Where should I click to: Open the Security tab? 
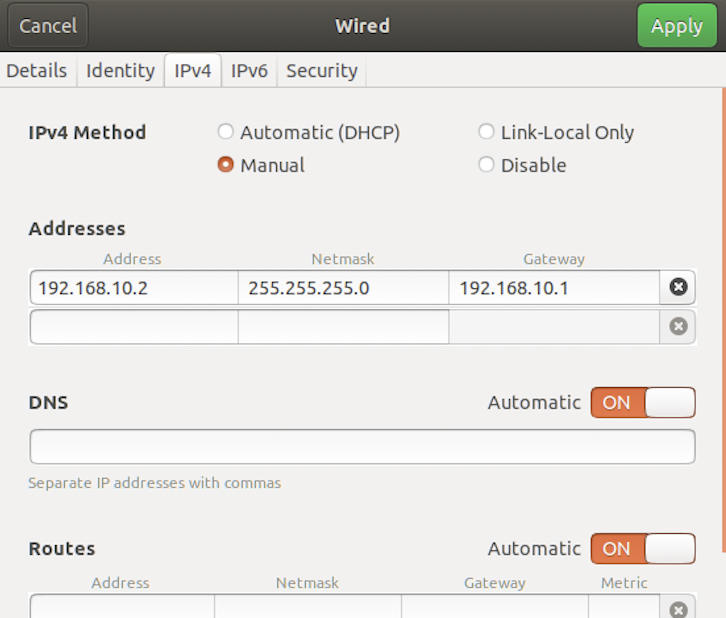pos(321,71)
